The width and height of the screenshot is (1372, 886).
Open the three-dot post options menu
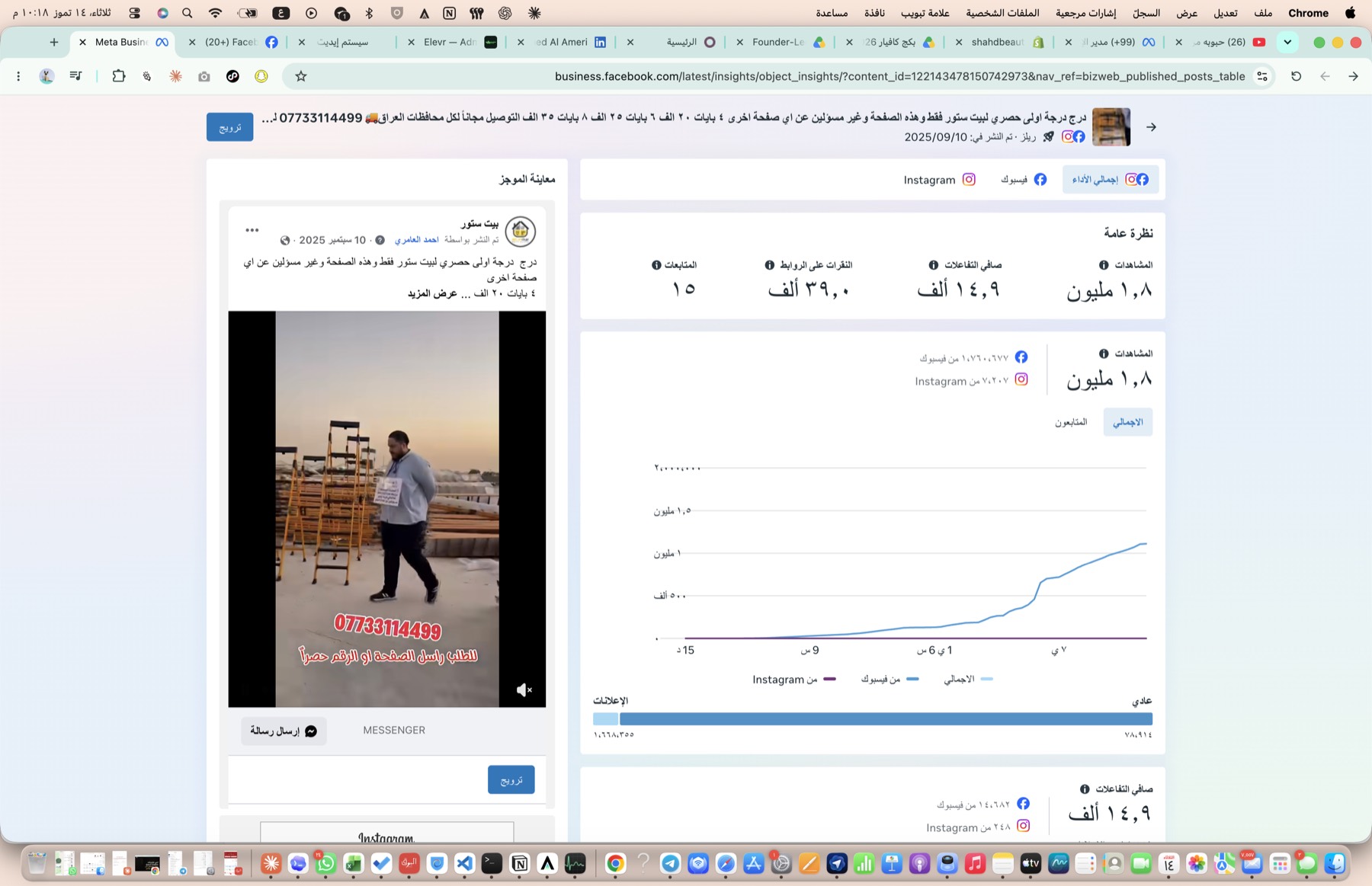tap(252, 230)
